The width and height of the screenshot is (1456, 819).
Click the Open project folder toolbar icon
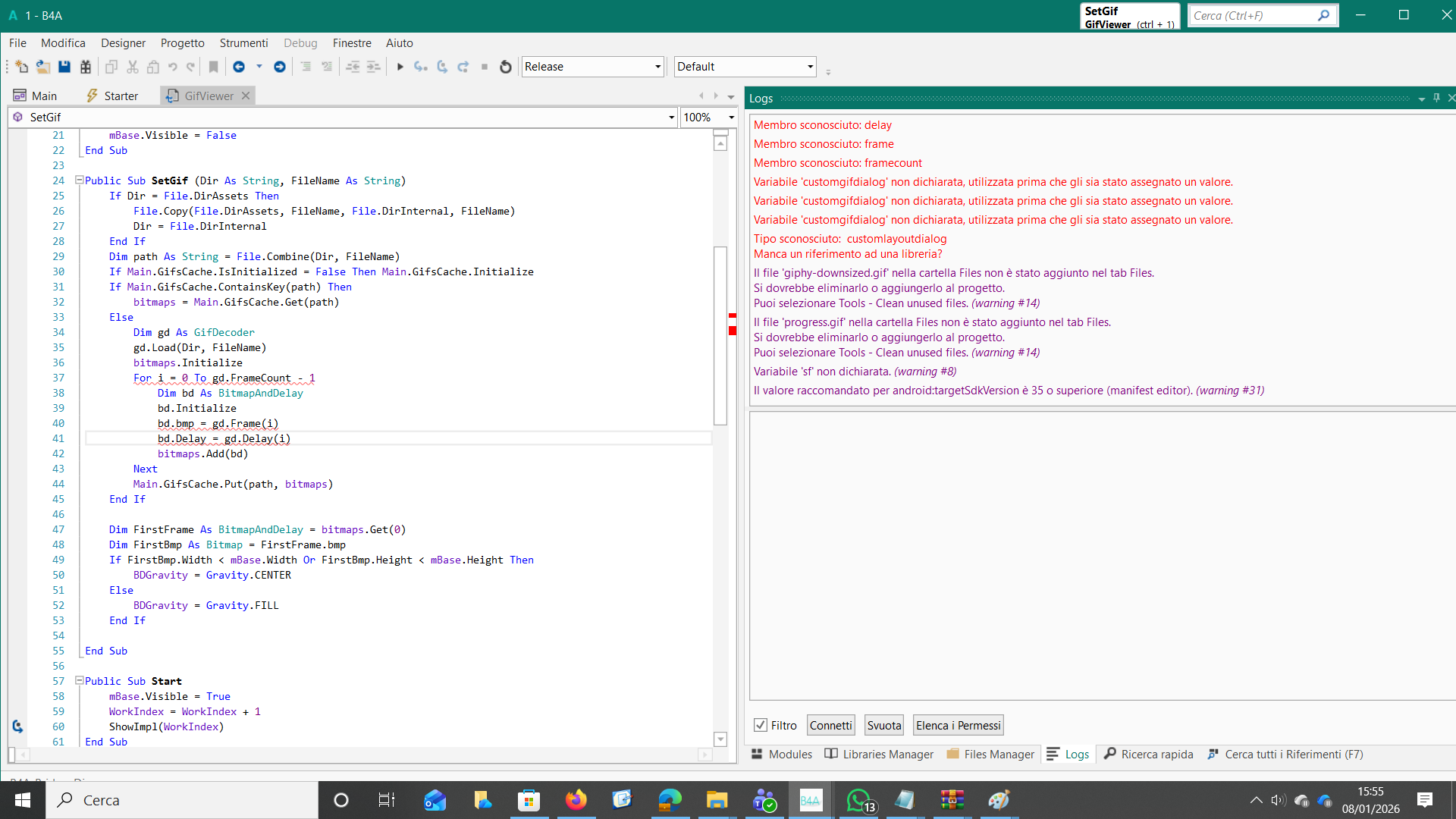tap(43, 67)
